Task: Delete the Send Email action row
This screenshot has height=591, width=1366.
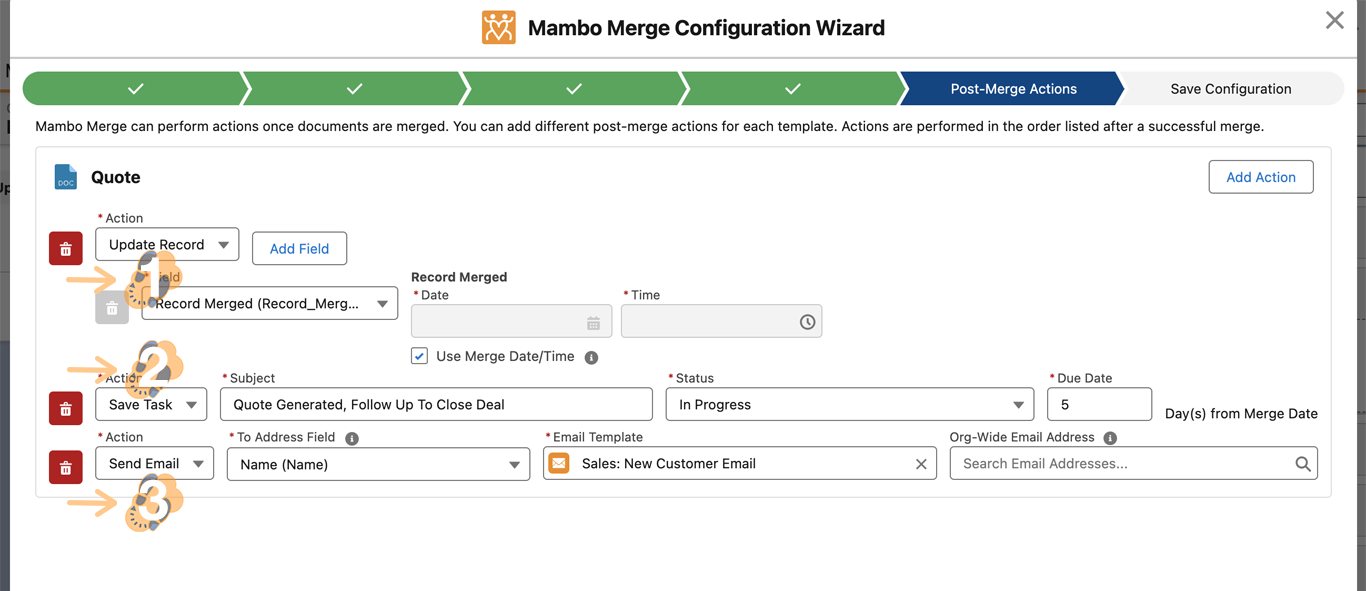Action: coord(66,468)
